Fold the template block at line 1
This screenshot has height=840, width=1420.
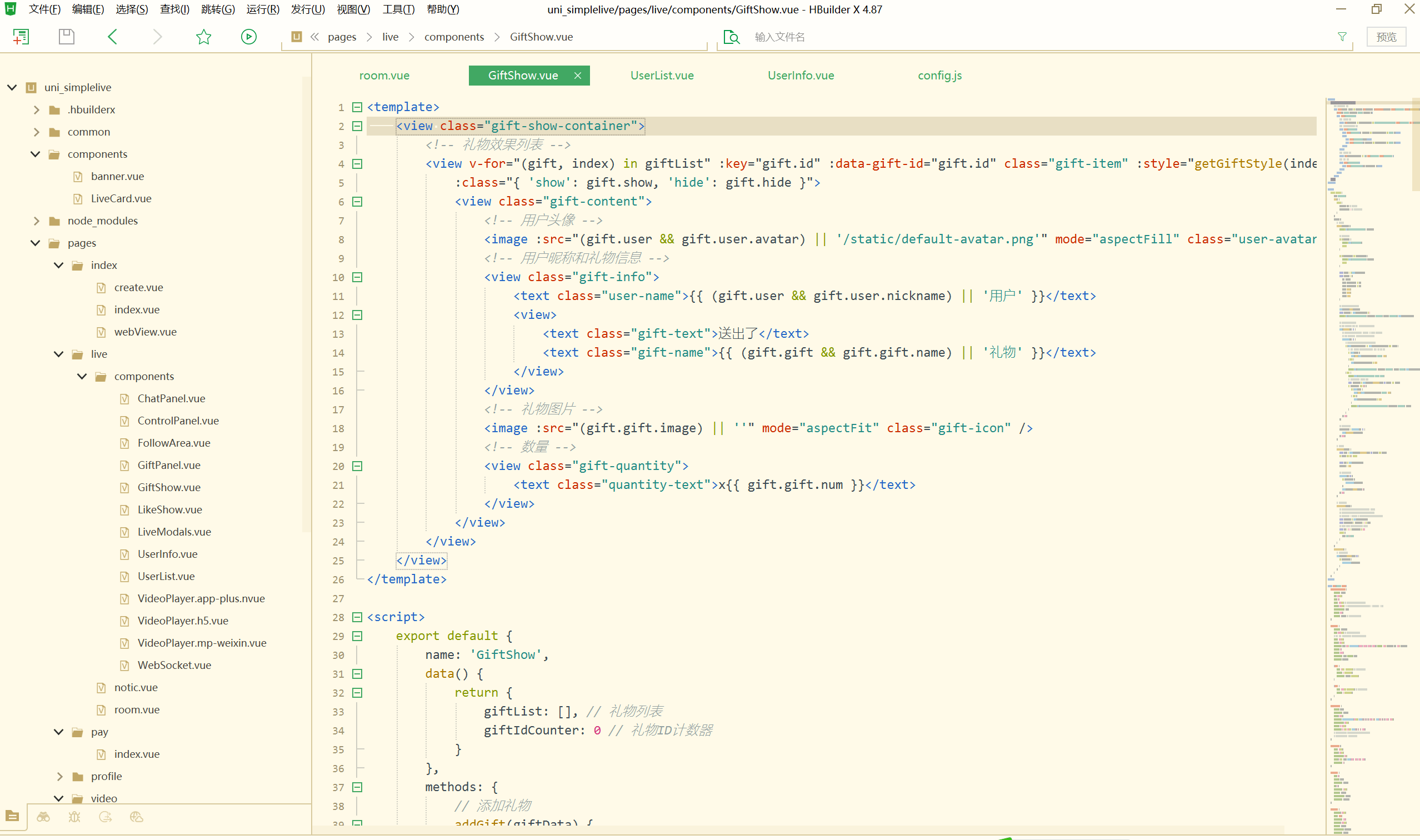[x=357, y=107]
